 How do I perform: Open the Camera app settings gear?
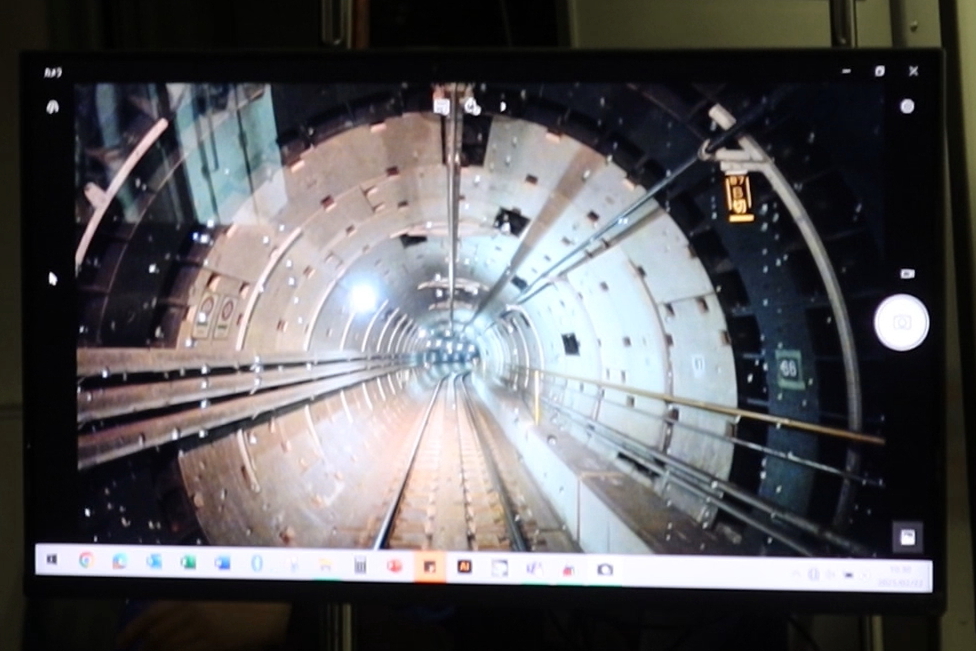pyautogui.click(x=52, y=108)
